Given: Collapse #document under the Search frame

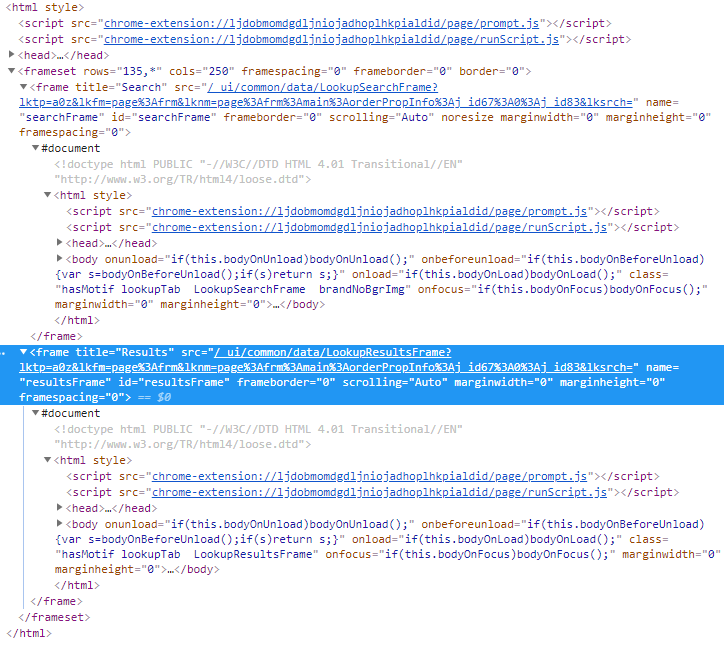Looking at the screenshot, I should click(35, 148).
